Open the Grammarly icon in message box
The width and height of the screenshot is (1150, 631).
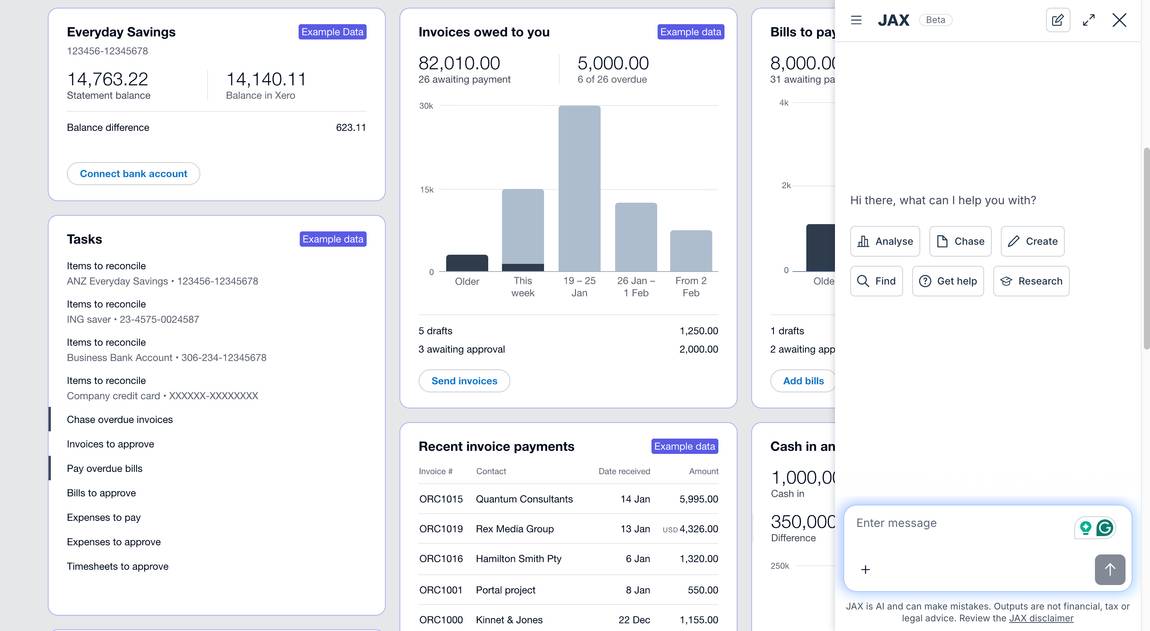click(1105, 528)
